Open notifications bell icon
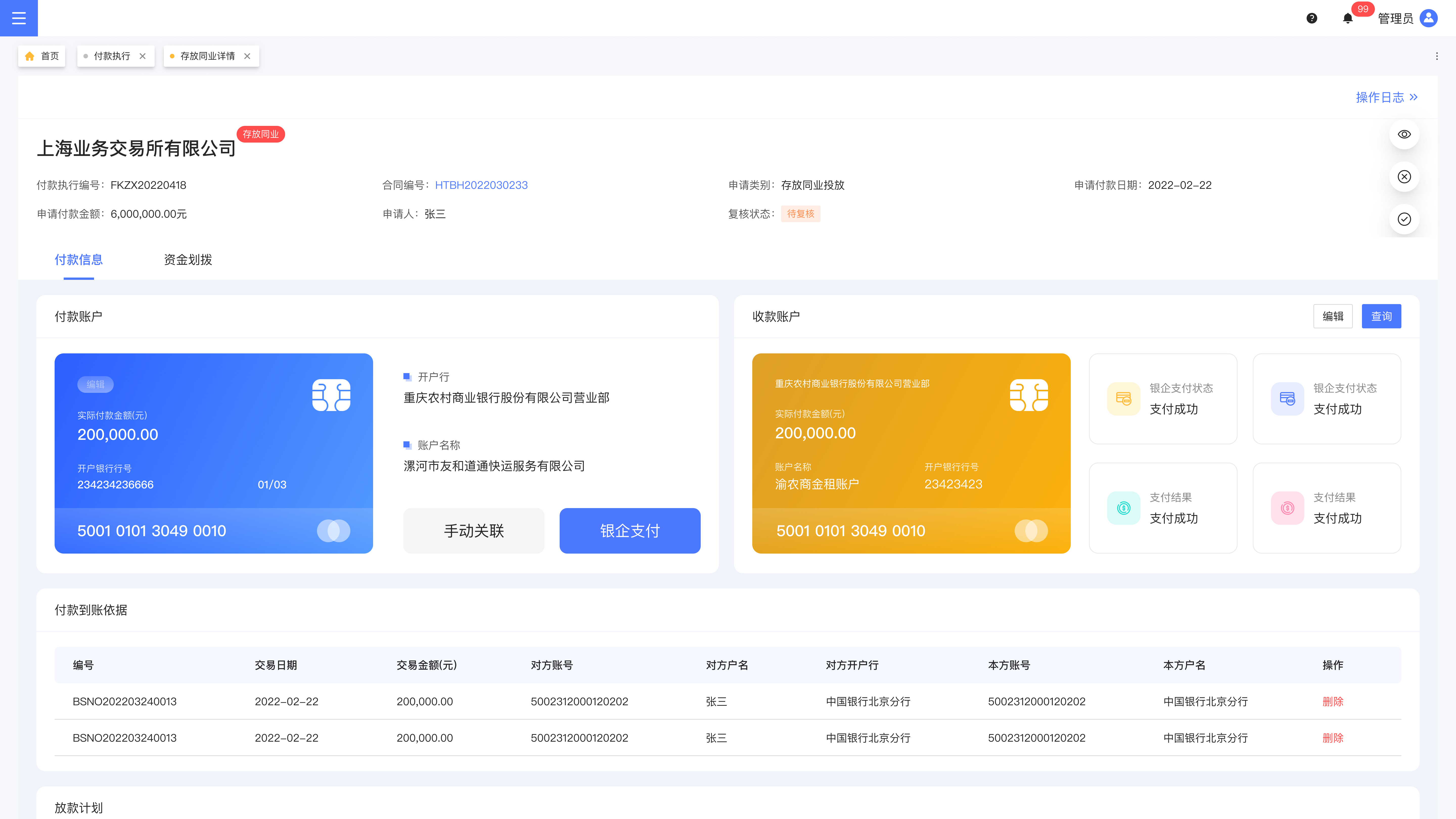The height and width of the screenshot is (819, 1456). tap(1348, 19)
